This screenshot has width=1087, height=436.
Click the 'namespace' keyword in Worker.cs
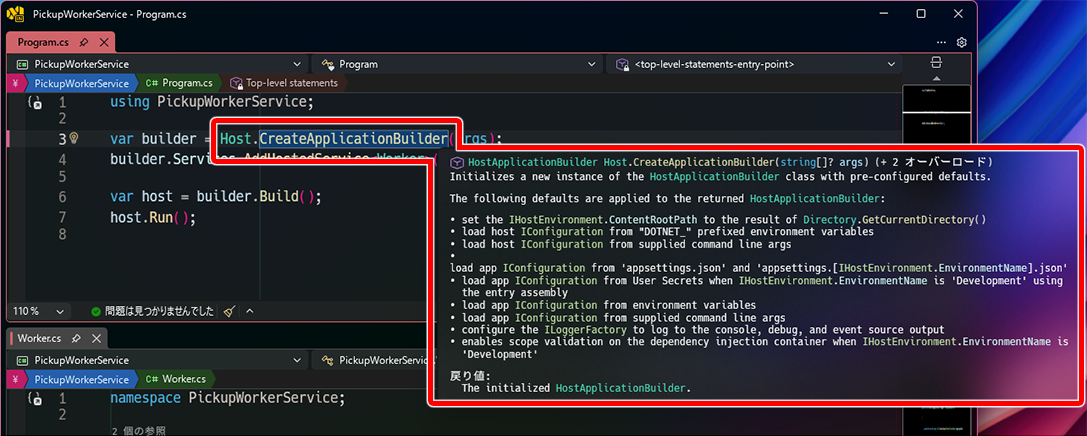(x=146, y=399)
